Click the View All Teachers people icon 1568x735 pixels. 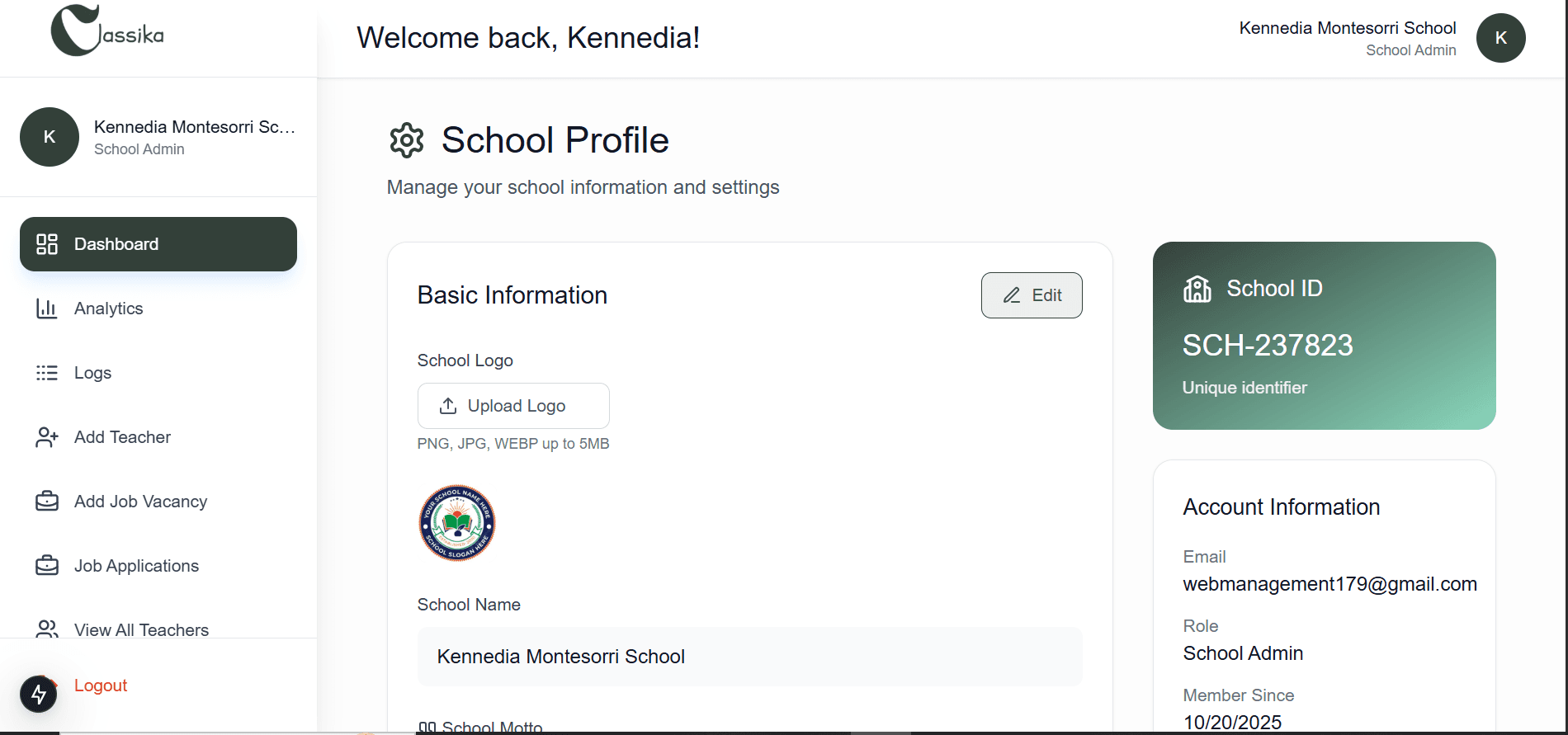click(47, 629)
